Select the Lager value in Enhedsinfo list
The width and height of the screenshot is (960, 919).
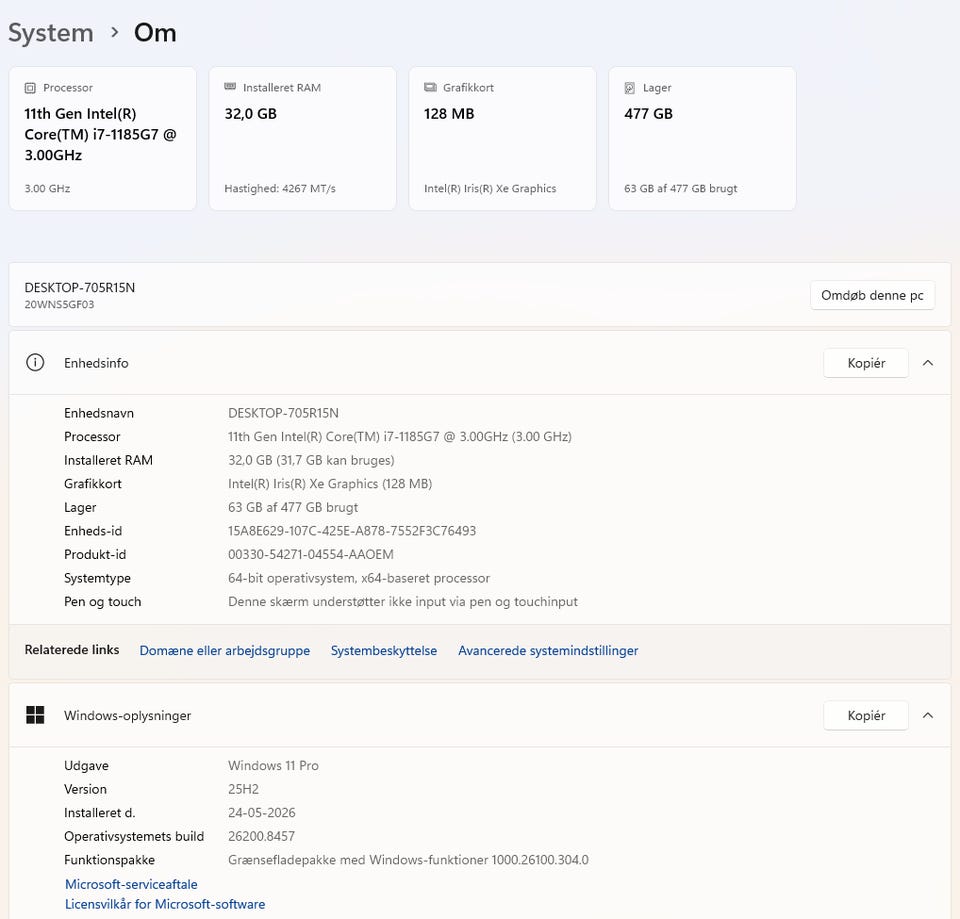click(x=293, y=507)
